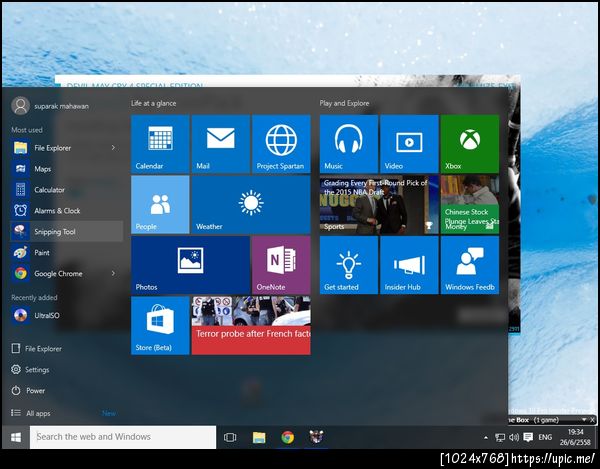Screen dimensions: 600x469
Task: Open the Insider Hub tile
Action: click(x=409, y=265)
